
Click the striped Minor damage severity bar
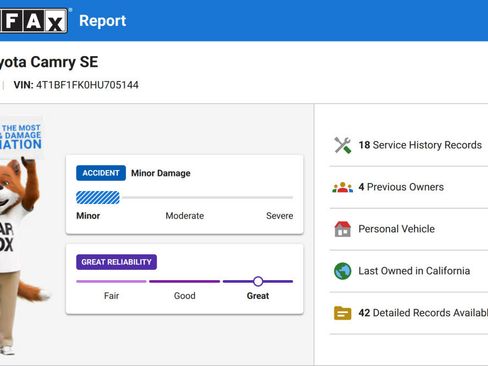(x=98, y=198)
